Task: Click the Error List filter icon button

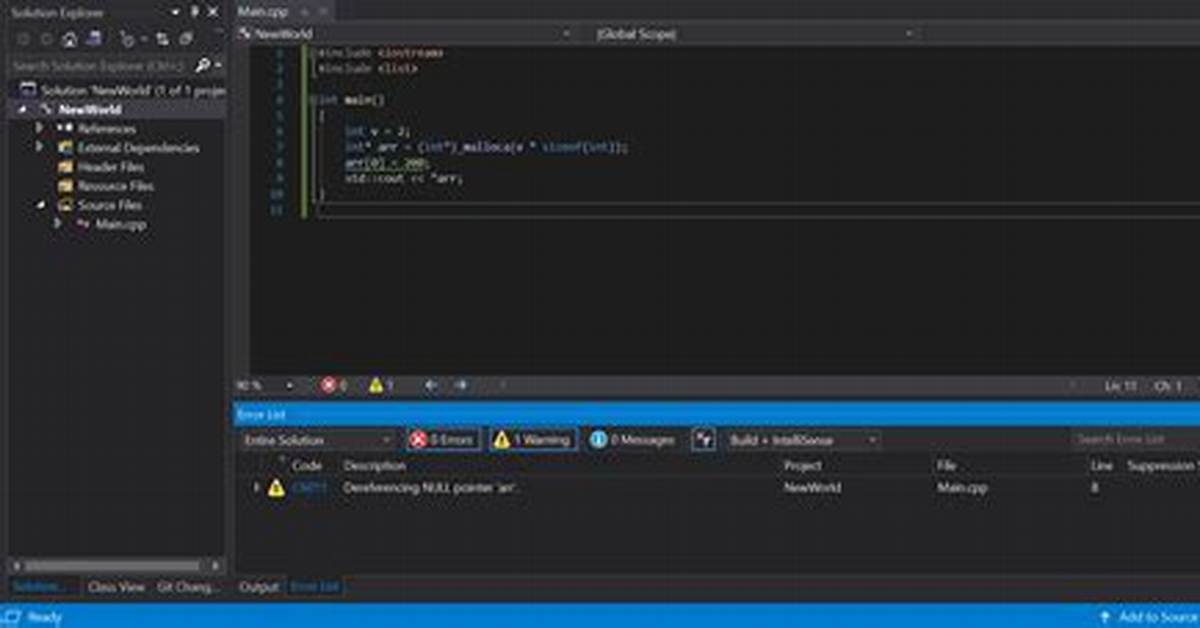Action: click(703, 440)
